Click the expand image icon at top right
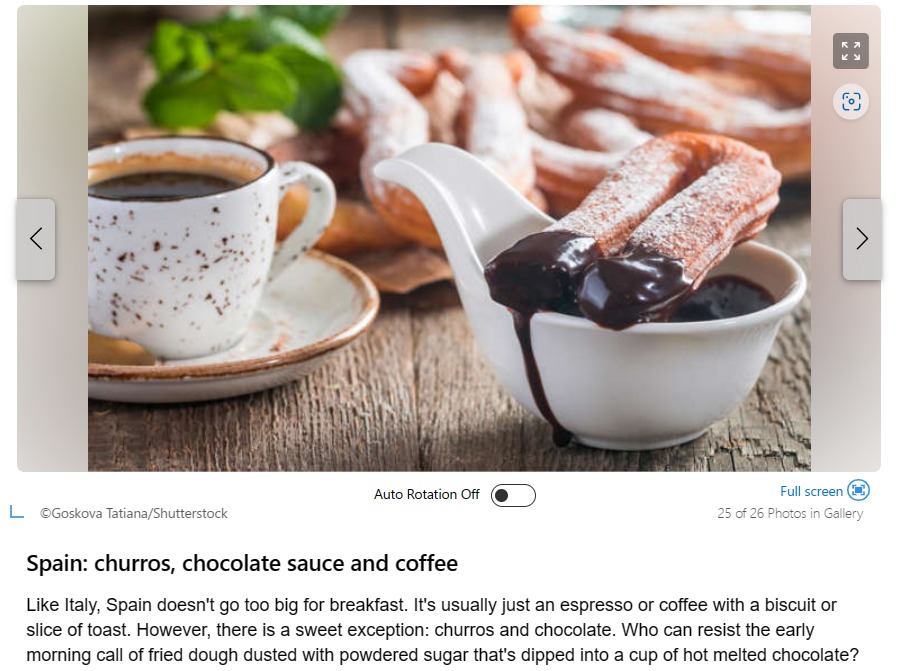This screenshot has width=907, height=671. (x=850, y=51)
